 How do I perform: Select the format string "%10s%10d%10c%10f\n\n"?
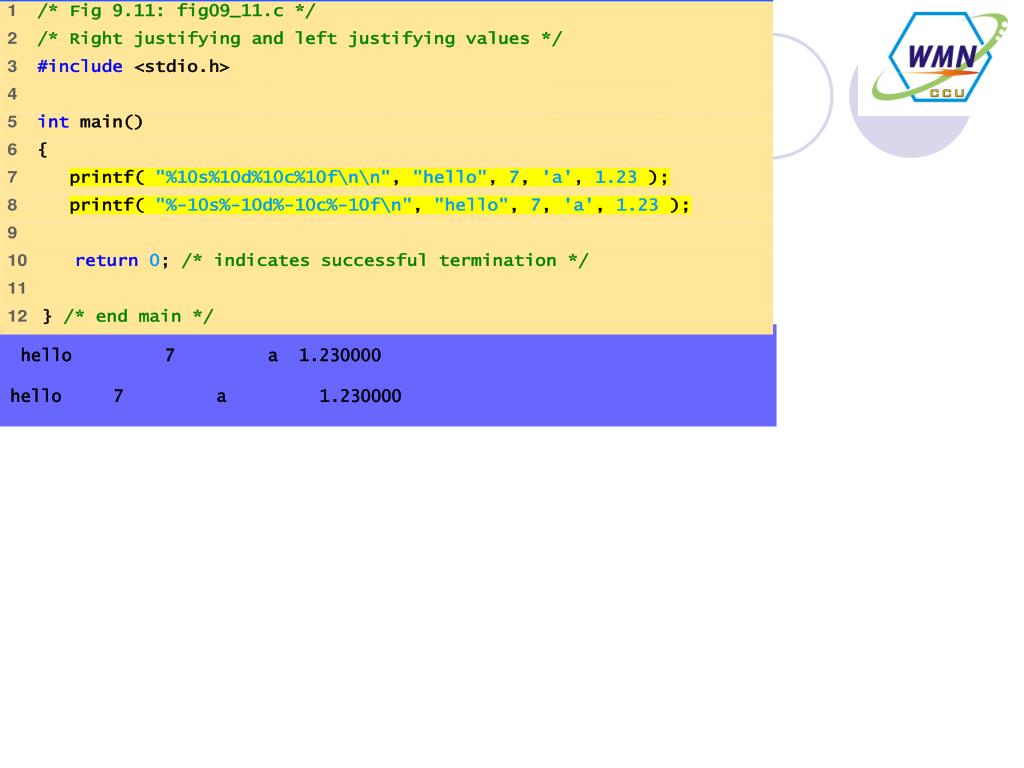(x=273, y=177)
